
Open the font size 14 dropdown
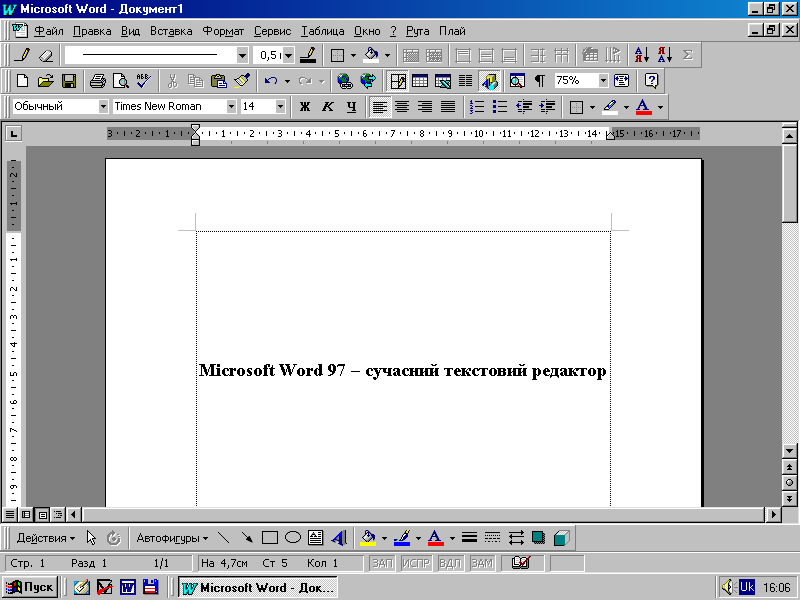pos(280,107)
